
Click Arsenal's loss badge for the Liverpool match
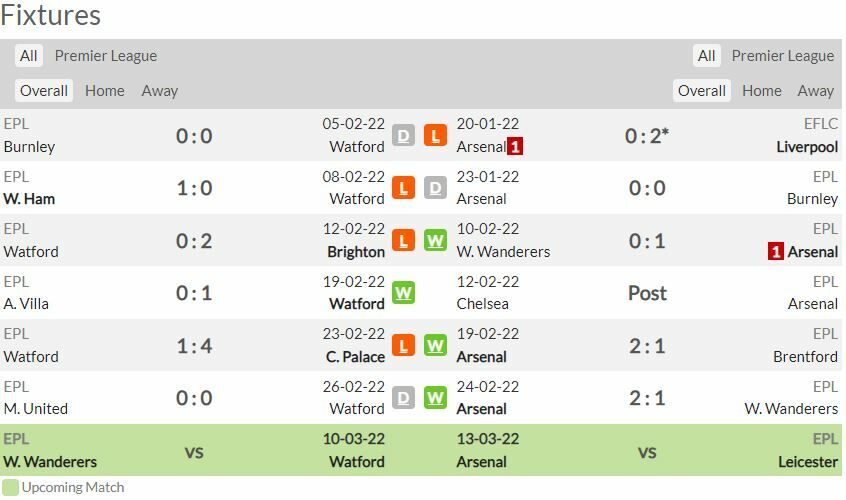pos(435,135)
